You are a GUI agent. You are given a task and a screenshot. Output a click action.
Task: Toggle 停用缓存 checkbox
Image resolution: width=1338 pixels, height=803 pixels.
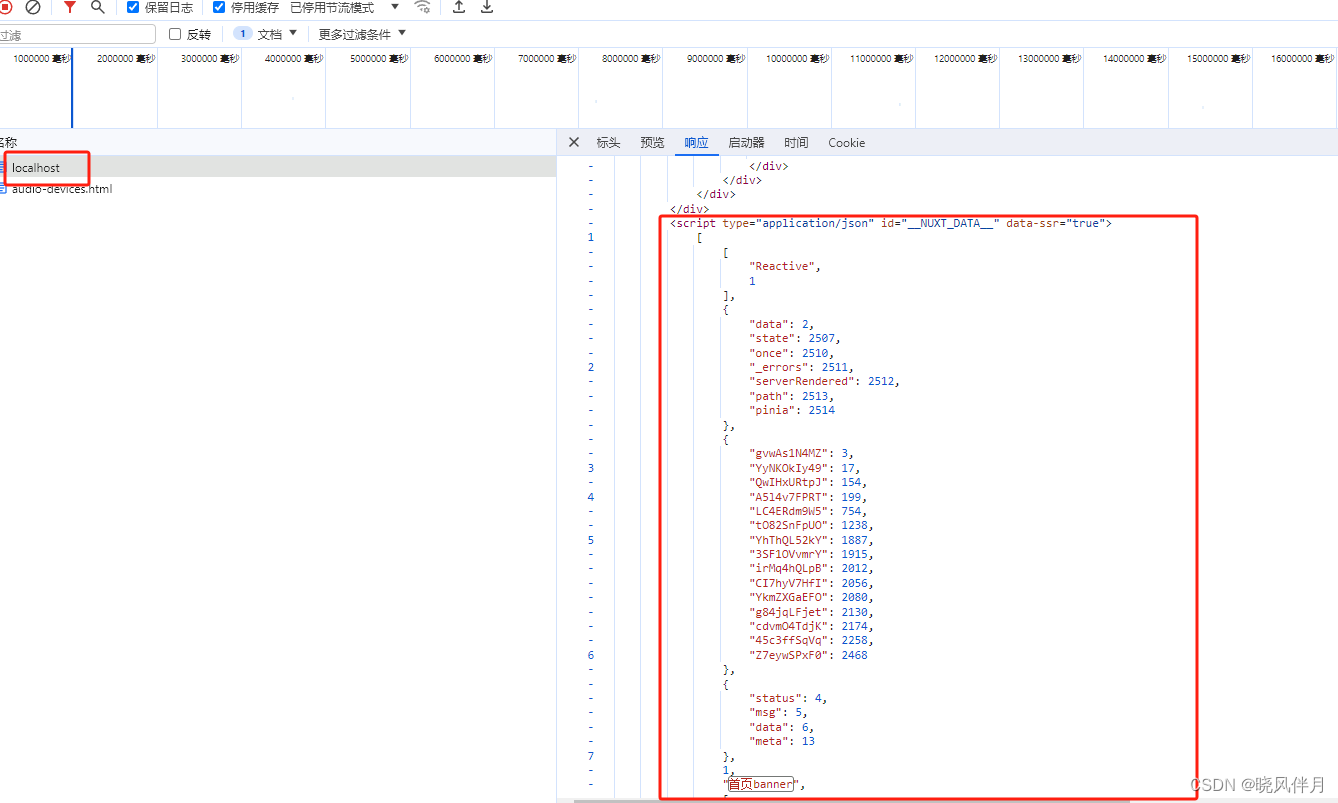coord(219,7)
